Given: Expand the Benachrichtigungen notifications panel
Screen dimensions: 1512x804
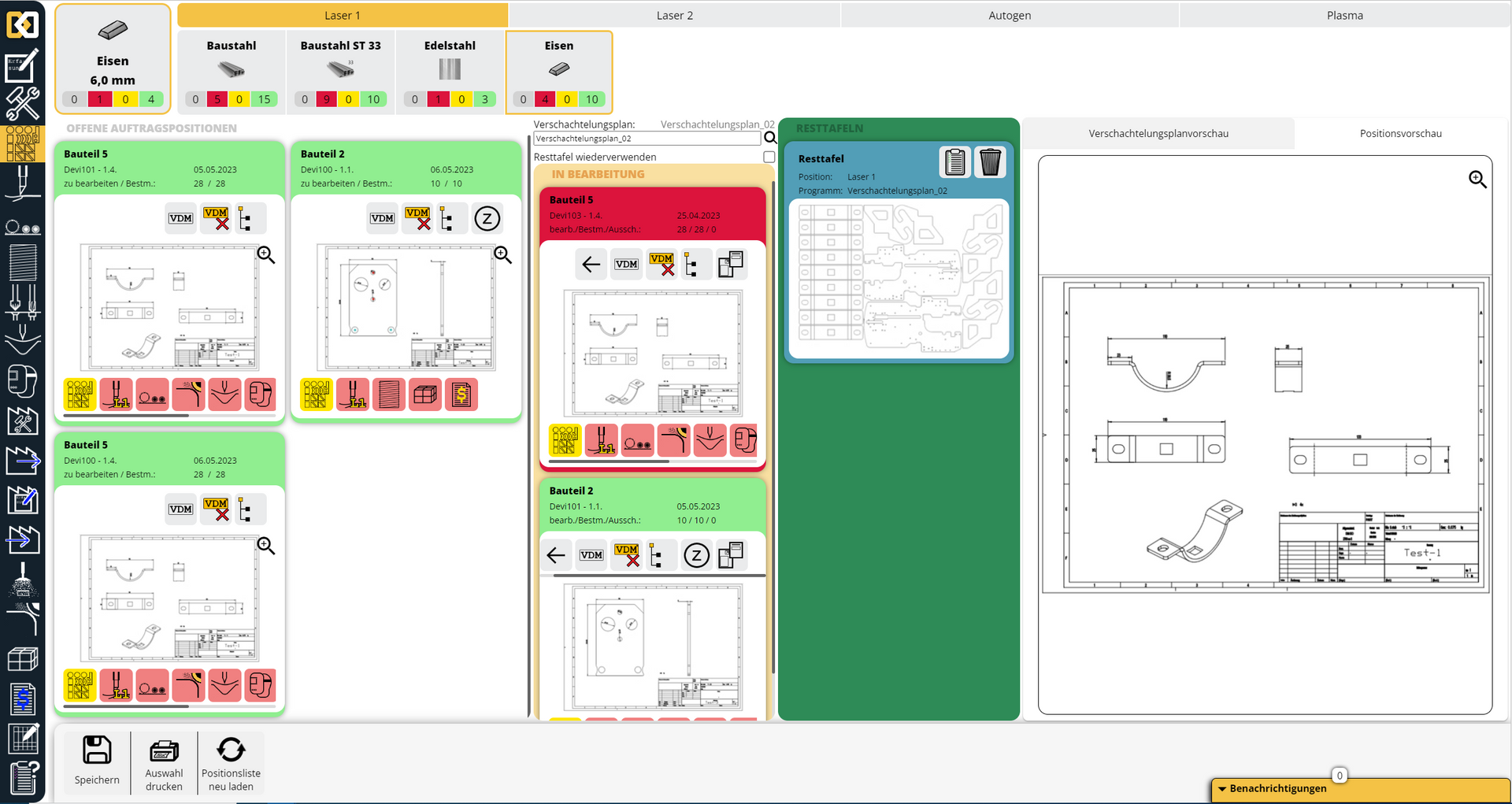Looking at the screenshot, I should (x=1277, y=788).
